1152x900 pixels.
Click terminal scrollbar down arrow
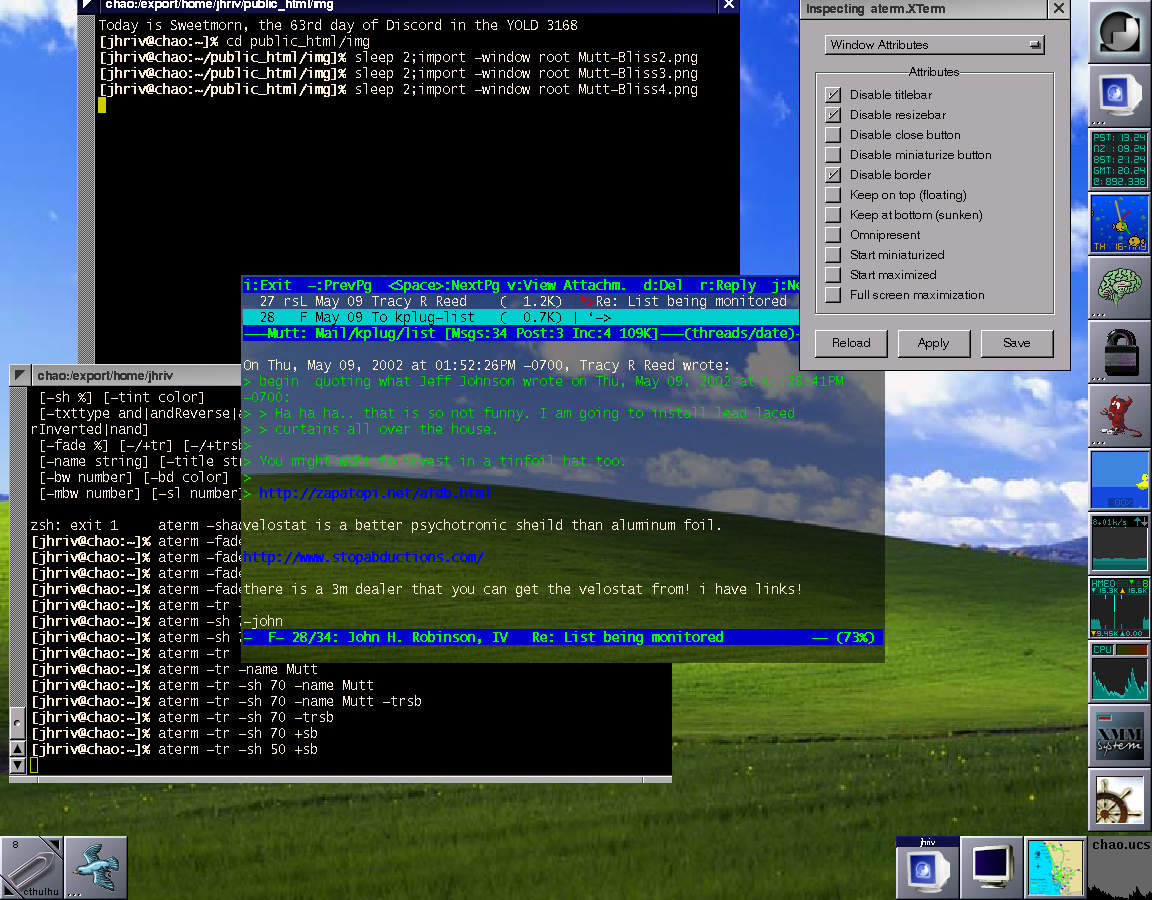pos(17,765)
